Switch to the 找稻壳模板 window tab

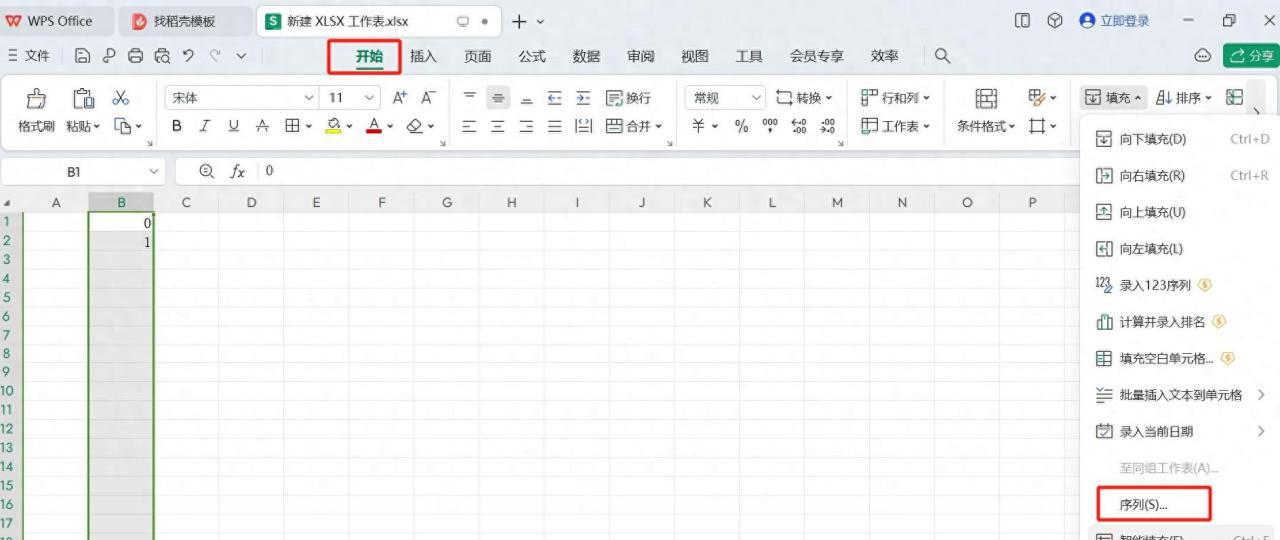[x=183, y=21]
